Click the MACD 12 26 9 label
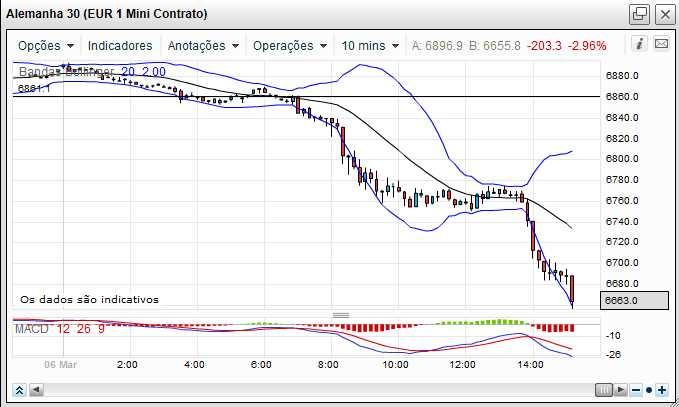Viewport: 679px width, 407px height. [60, 329]
